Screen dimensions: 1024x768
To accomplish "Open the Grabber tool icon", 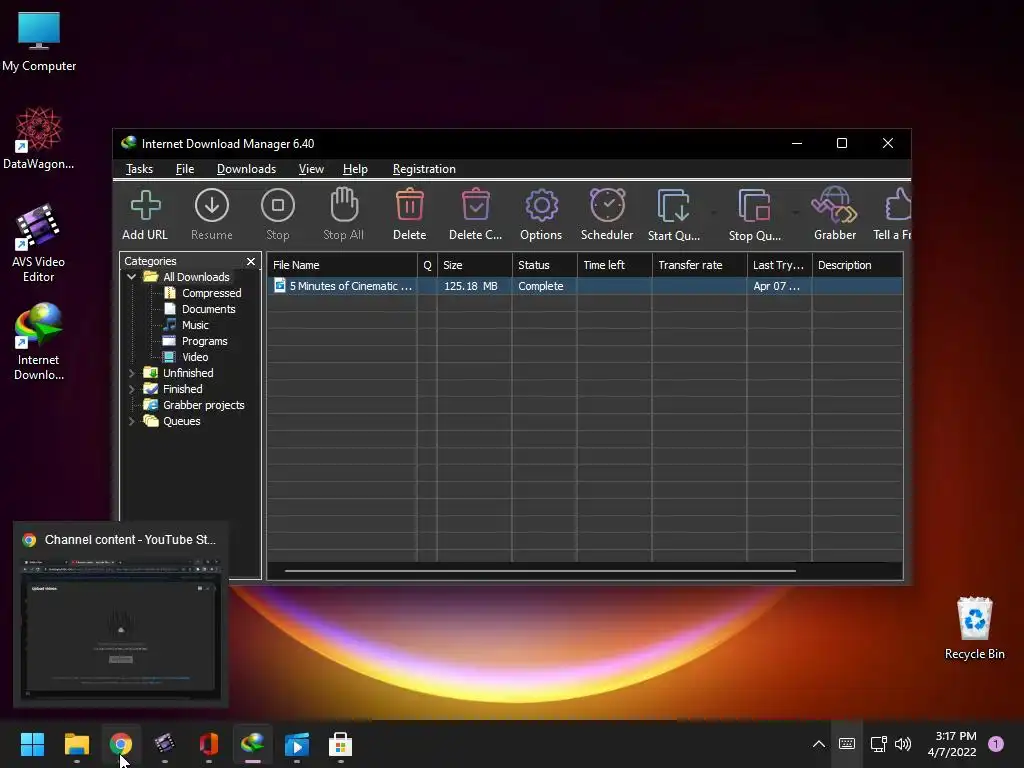I will [835, 214].
